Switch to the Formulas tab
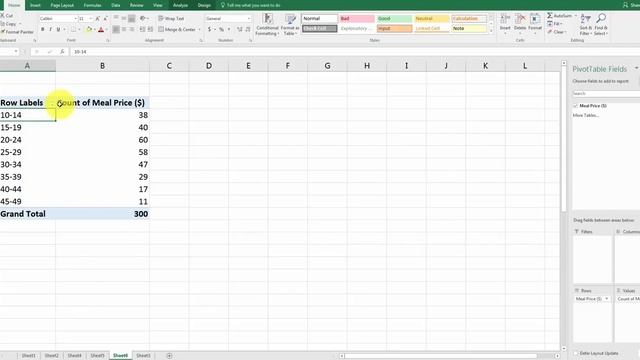The height and width of the screenshot is (360, 640). pos(92,5)
